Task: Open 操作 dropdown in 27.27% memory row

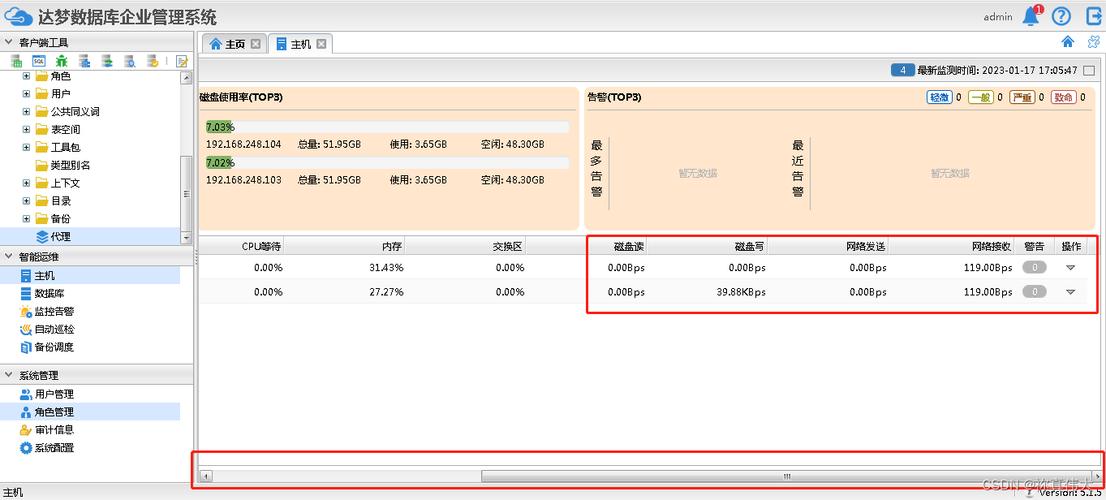Action: tap(1071, 292)
